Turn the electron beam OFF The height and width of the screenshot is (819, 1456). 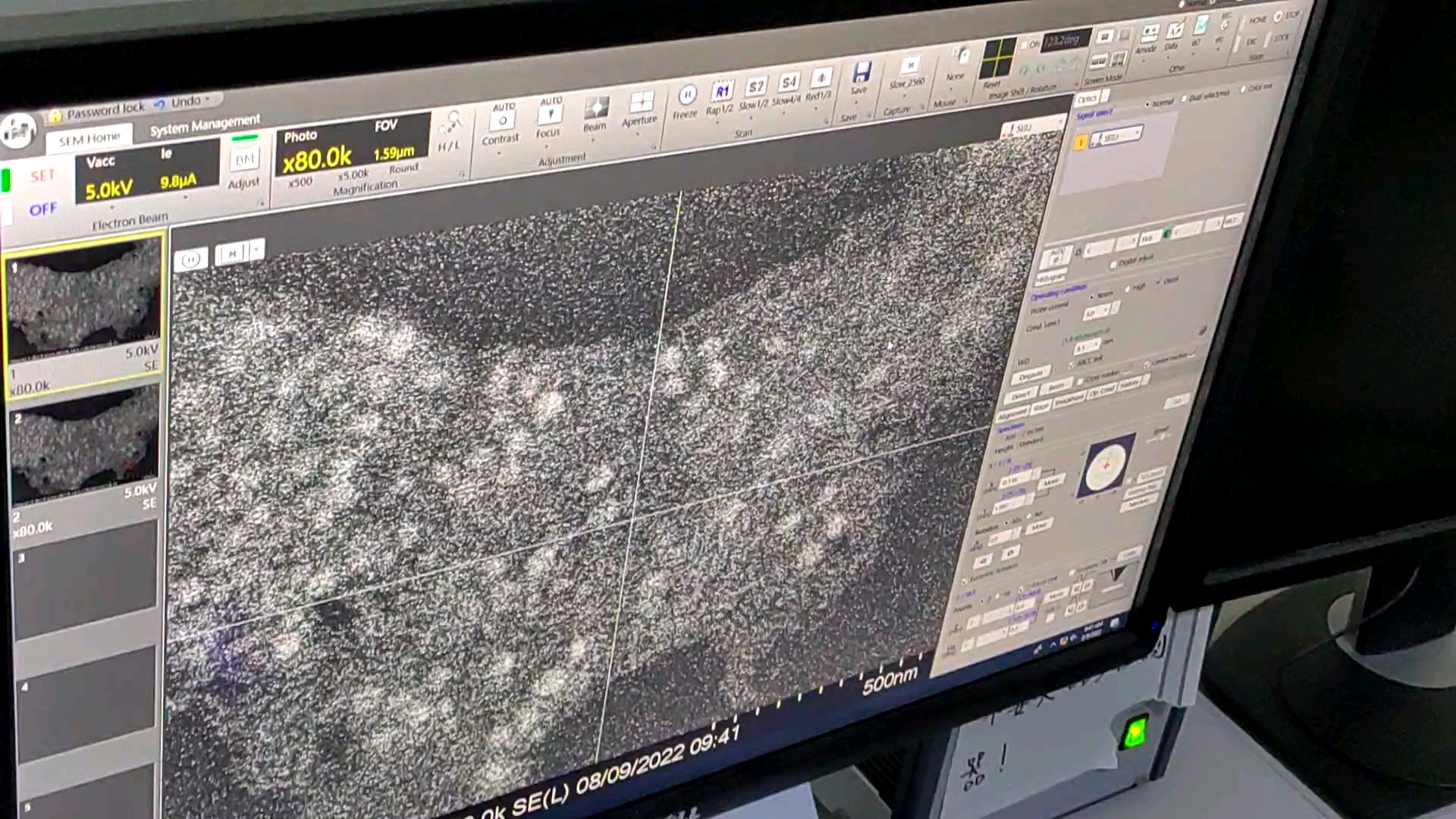(42, 209)
